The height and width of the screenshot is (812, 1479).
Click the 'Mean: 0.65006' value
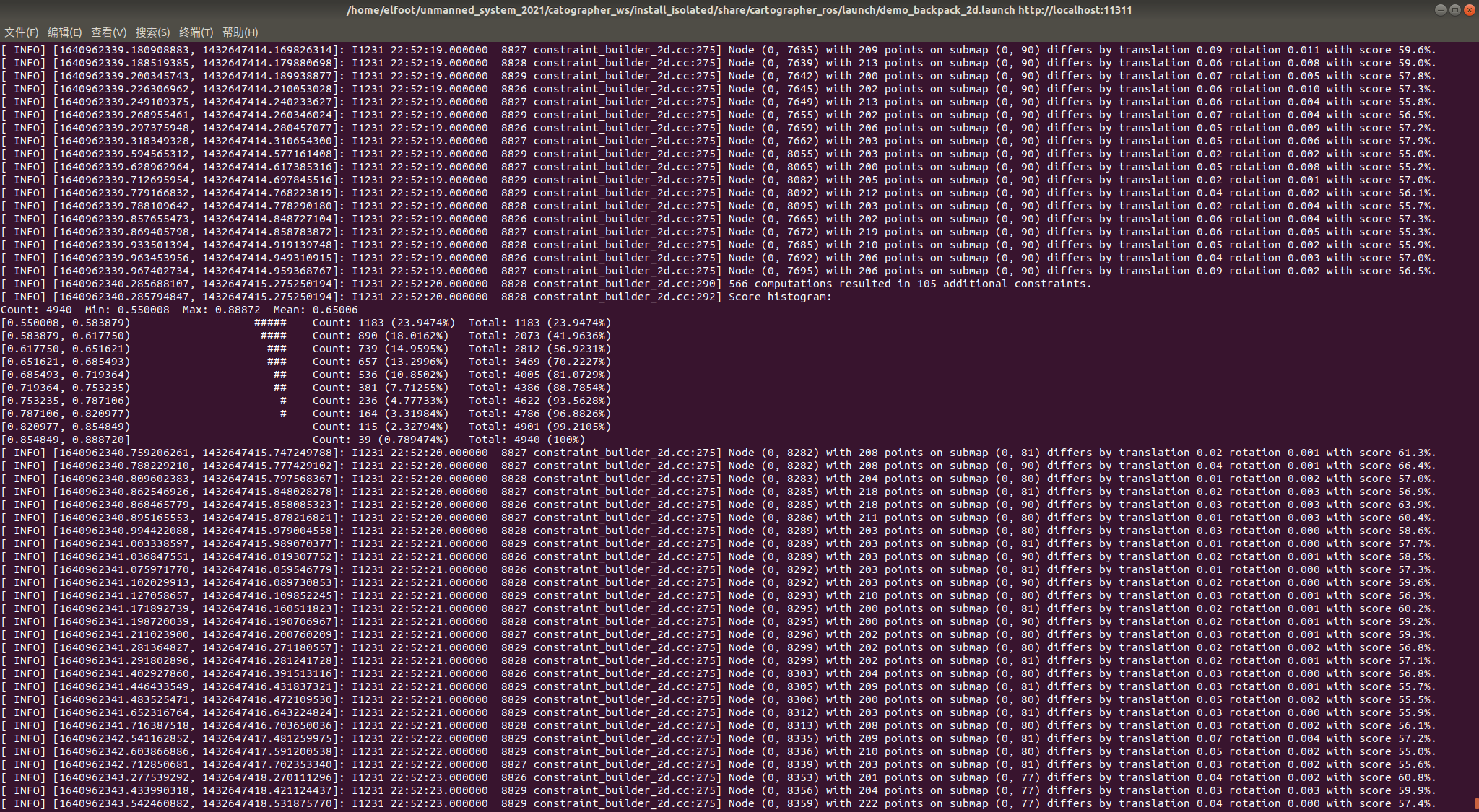pyautogui.click(x=316, y=310)
